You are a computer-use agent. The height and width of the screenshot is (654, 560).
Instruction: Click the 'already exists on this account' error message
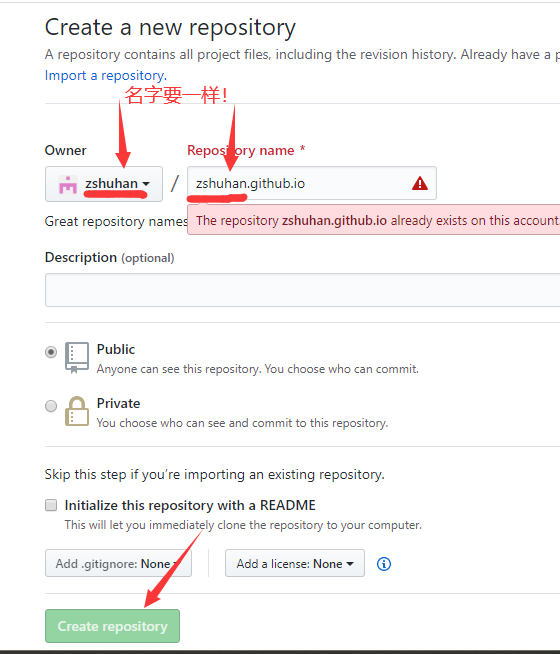pyautogui.click(x=374, y=220)
